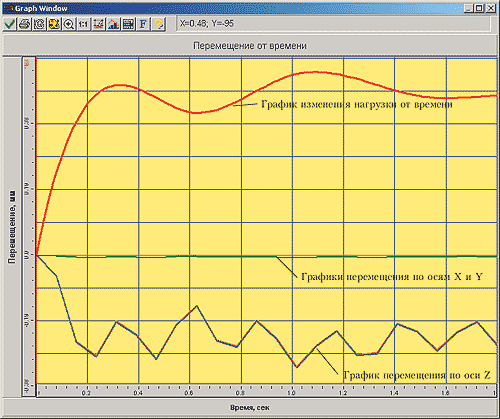Click the printer icon in toolbar
The height and width of the screenshot is (419, 500).
point(24,24)
